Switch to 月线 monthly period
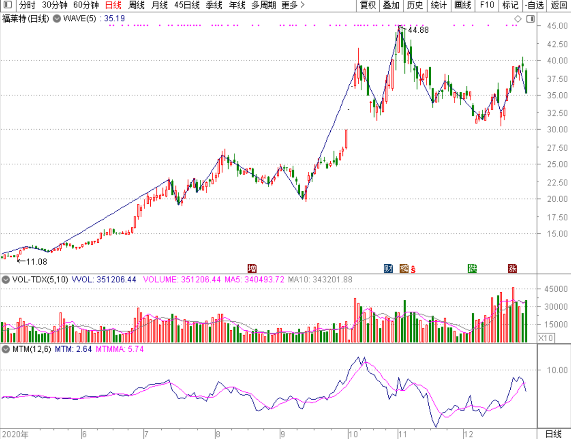 click(160, 5)
